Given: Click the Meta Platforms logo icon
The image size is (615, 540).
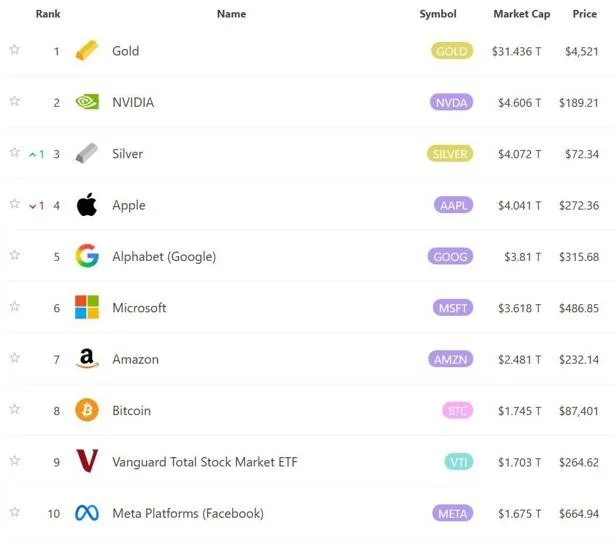Looking at the screenshot, I should 87,513.
